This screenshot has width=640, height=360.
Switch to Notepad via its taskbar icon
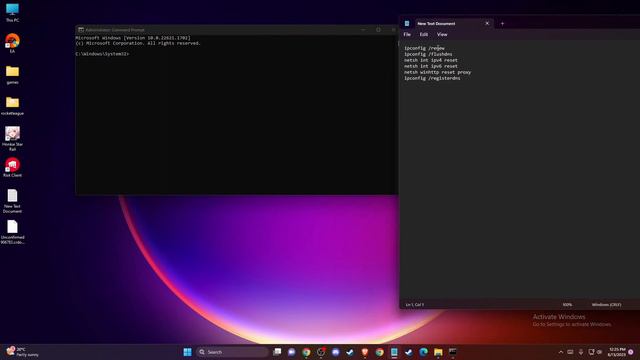coord(394,352)
